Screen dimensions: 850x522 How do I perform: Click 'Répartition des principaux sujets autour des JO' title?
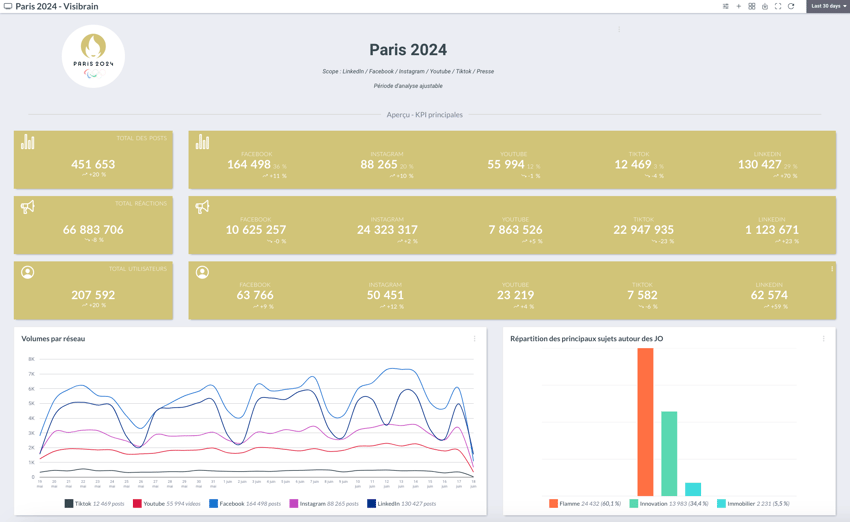(x=587, y=339)
